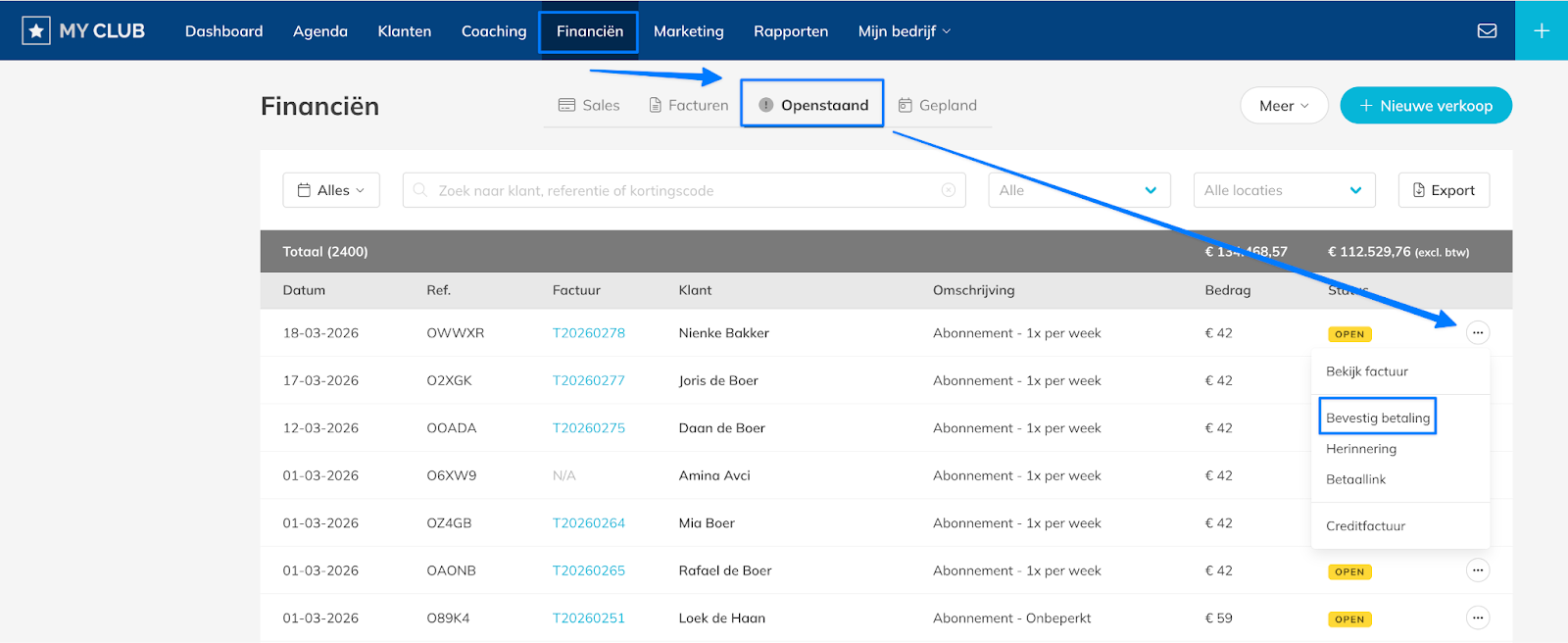This screenshot has height=643, width=1568.
Task: Open invoice link T20260277
Action: tap(588, 380)
